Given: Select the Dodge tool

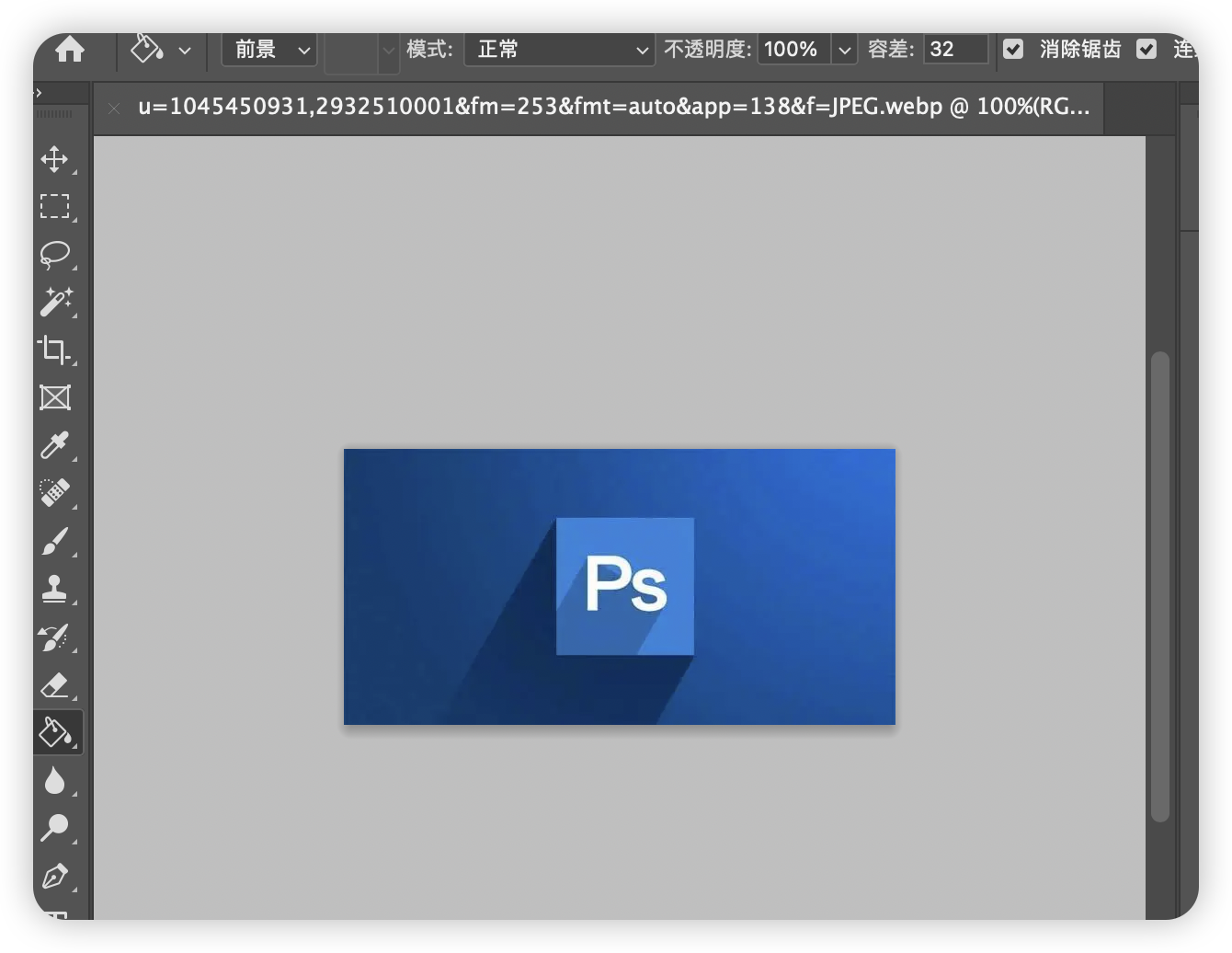Looking at the screenshot, I should tap(54, 828).
